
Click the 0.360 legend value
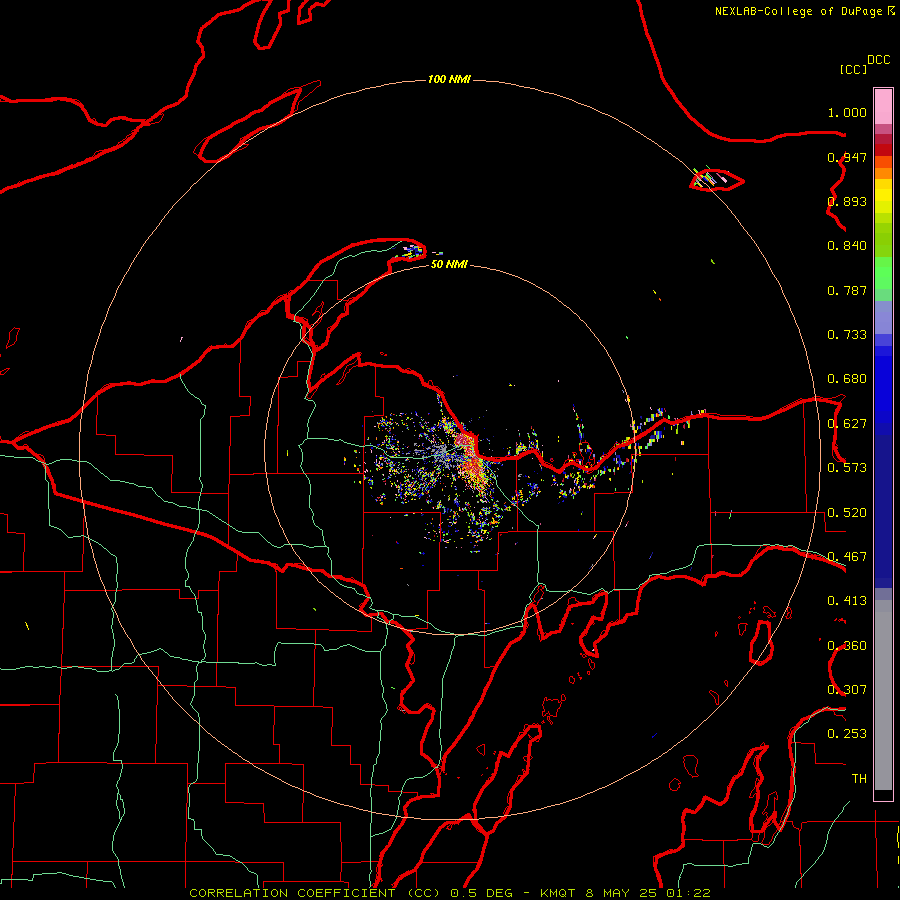[x=847, y=646]
